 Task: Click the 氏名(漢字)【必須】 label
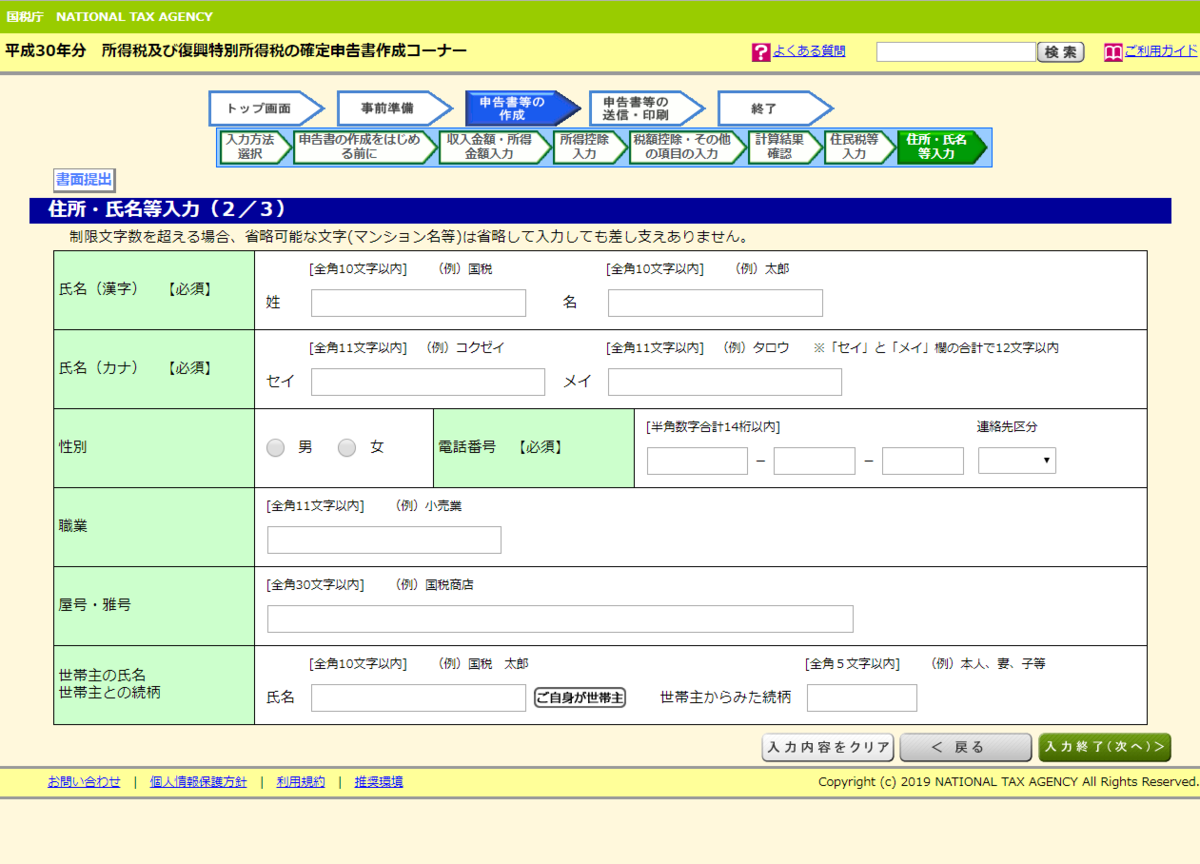click(x=136, y=289)
